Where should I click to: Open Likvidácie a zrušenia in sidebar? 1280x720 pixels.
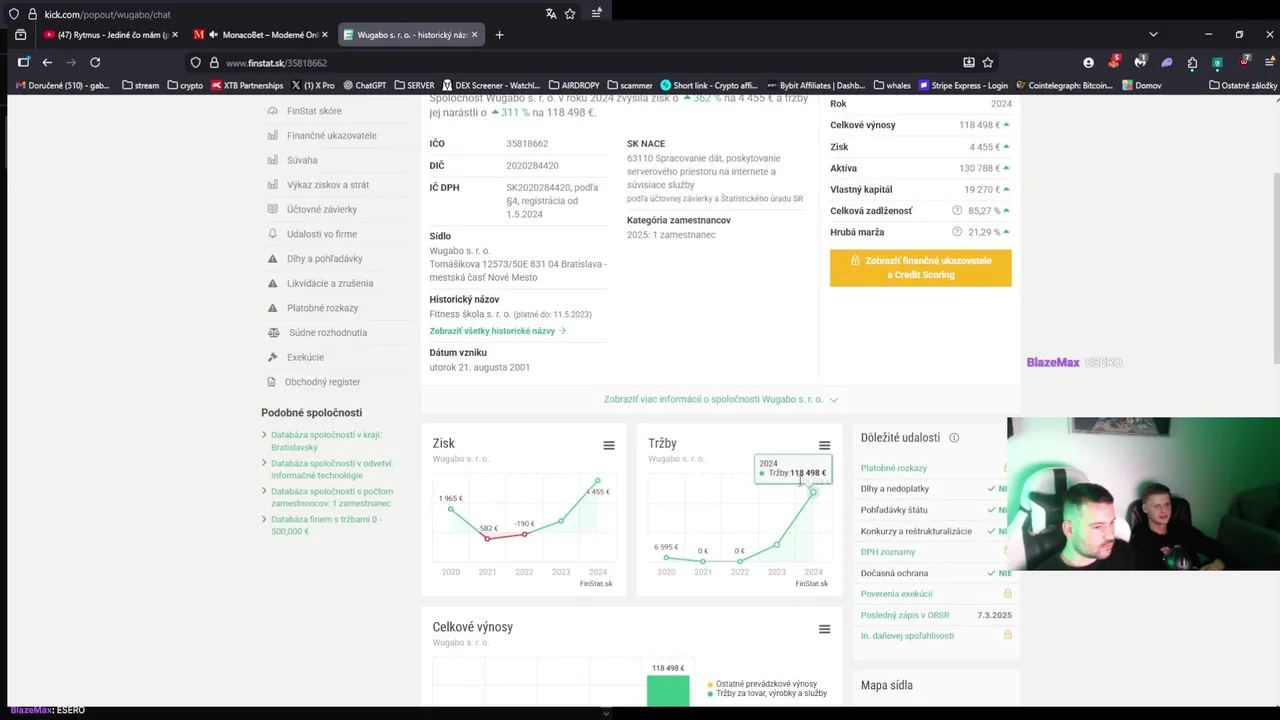coord(329,283)
